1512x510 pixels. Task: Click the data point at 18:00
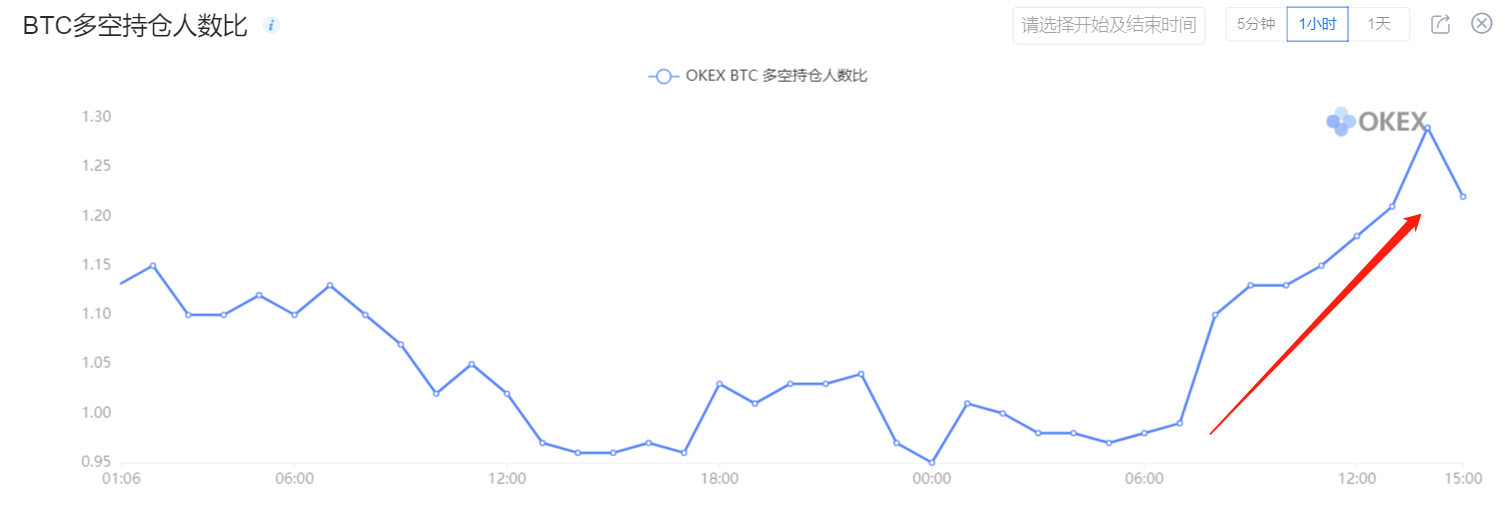tap(719, 384)
